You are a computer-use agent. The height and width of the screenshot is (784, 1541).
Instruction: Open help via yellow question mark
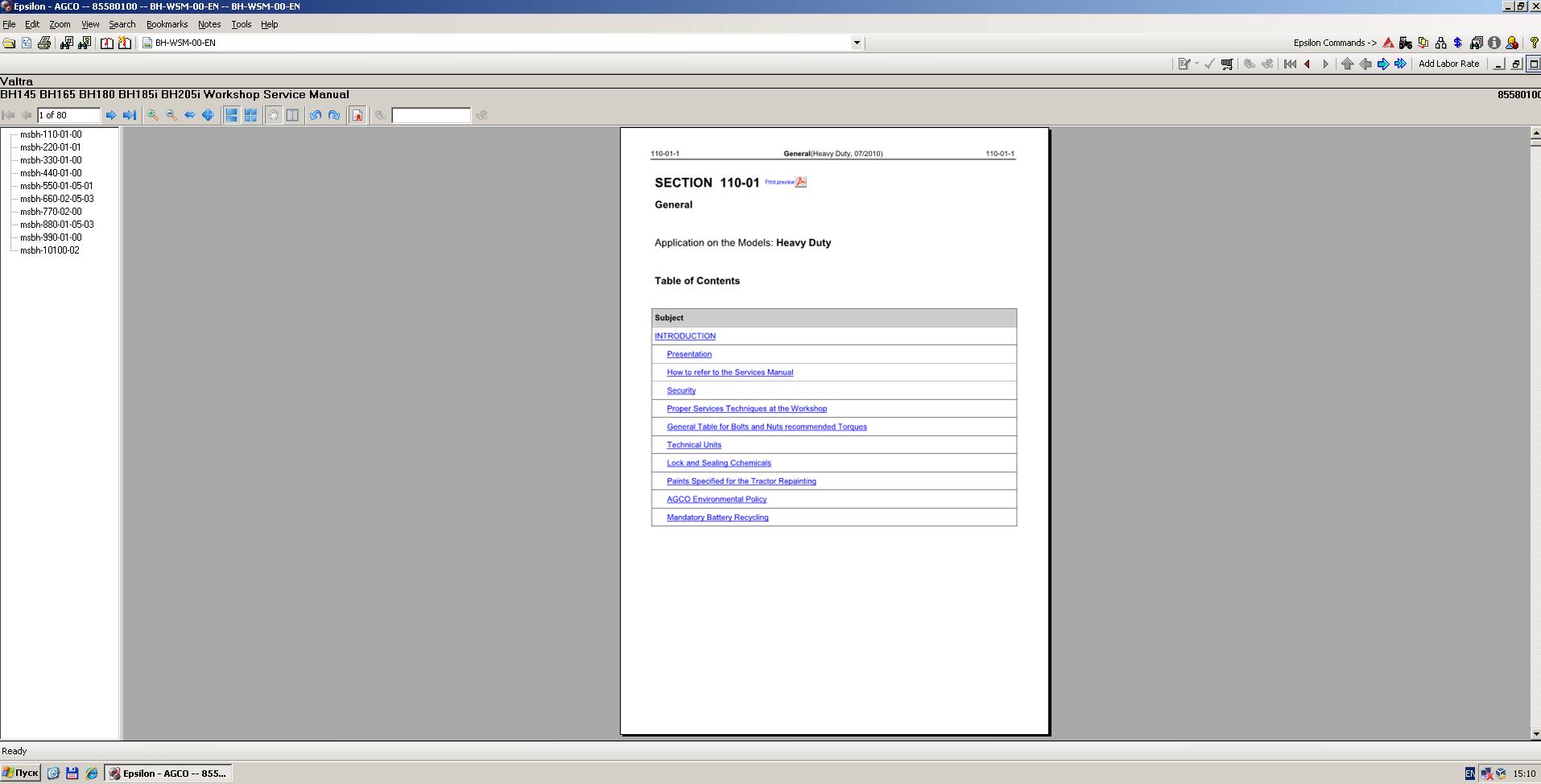point(1534,43)
